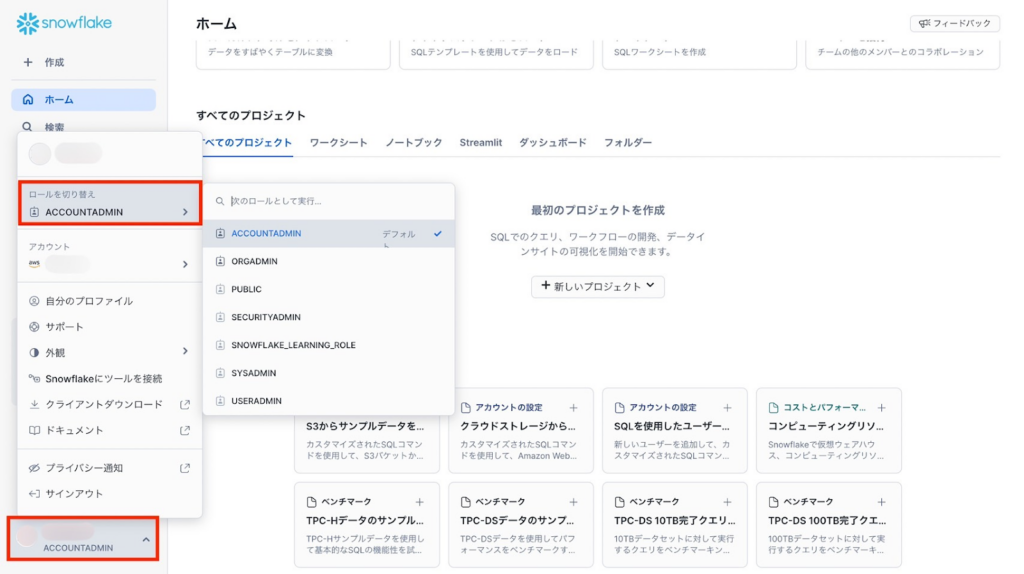Expand the ロールを切り替え ACCOUNTADMIN submenu
1024x574 pixels.
click(109, 212)
